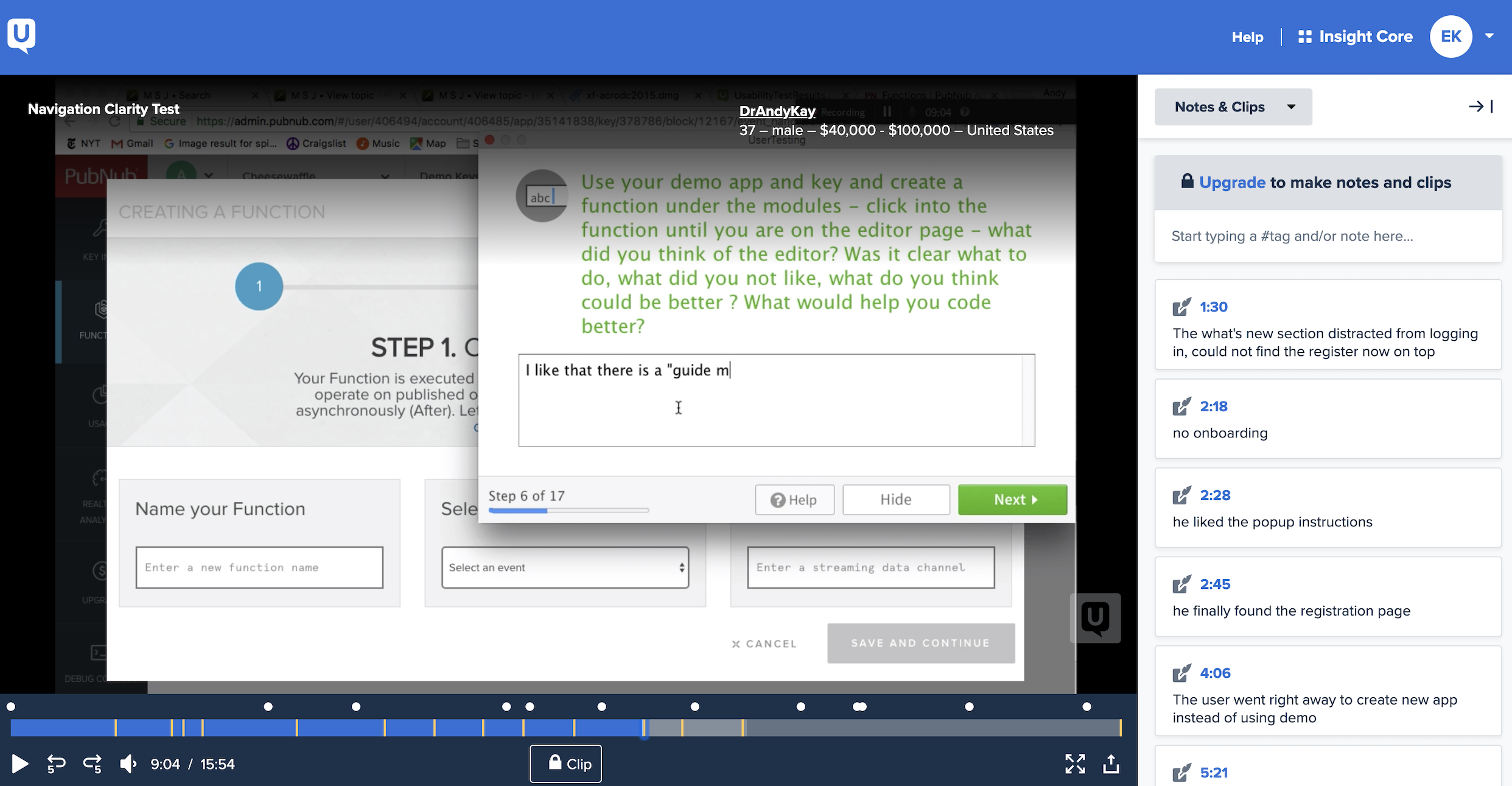Click the note and tag input field
This screenshot has height=786, width=1512.
pyautogui.click(x=1328, y=236)
